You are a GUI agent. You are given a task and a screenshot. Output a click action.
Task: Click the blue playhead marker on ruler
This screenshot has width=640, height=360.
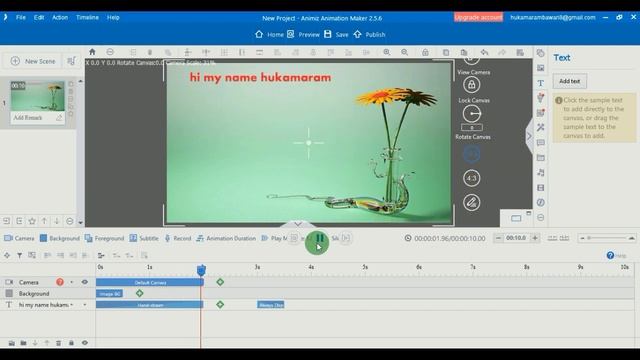click(201, 270)
